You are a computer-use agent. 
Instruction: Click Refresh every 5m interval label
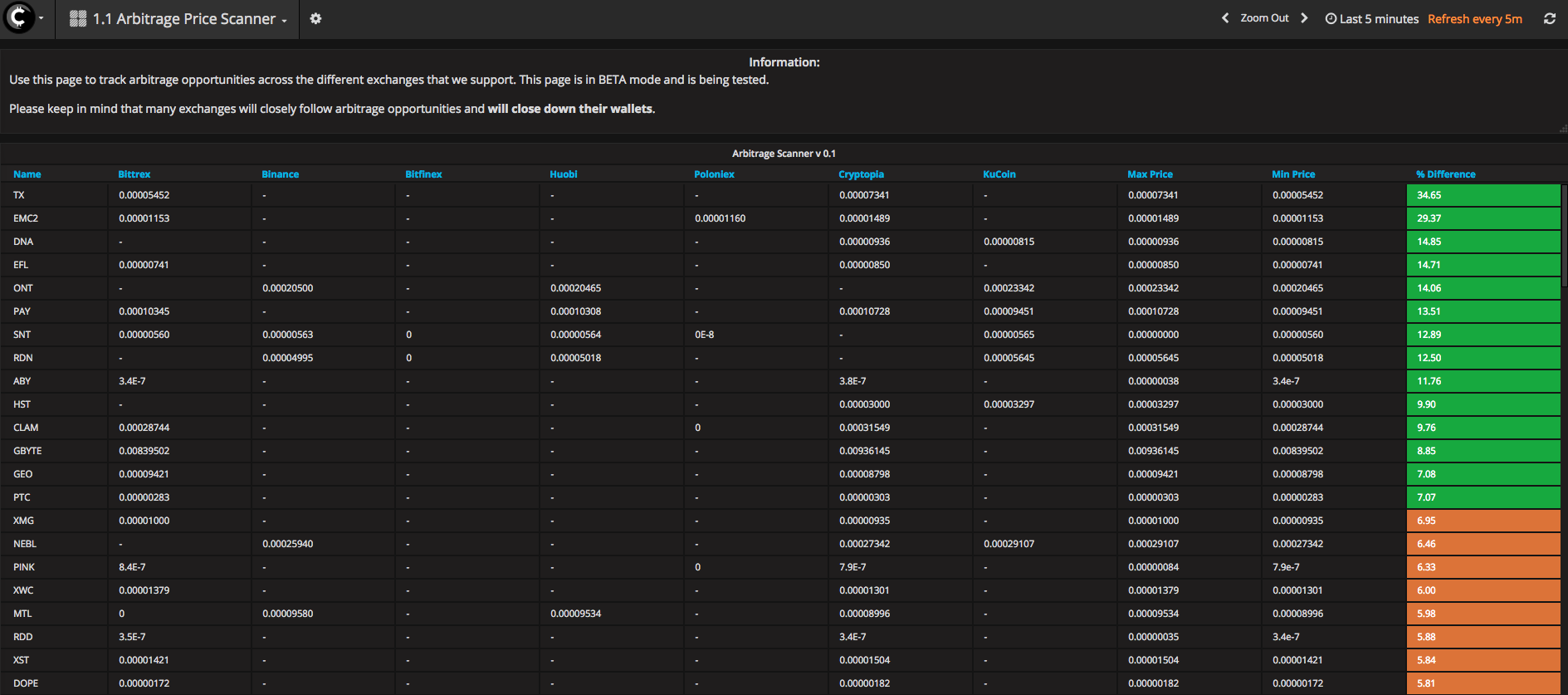[1475, 18]
